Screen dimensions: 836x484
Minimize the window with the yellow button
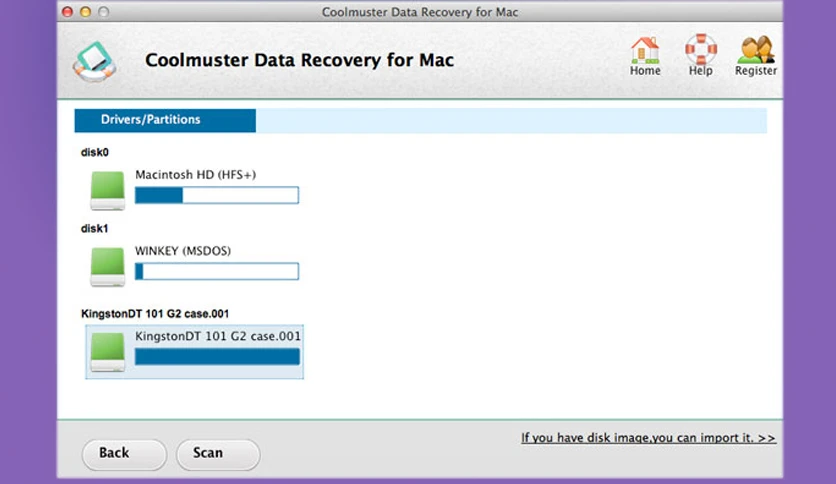(x=85, y=12)
